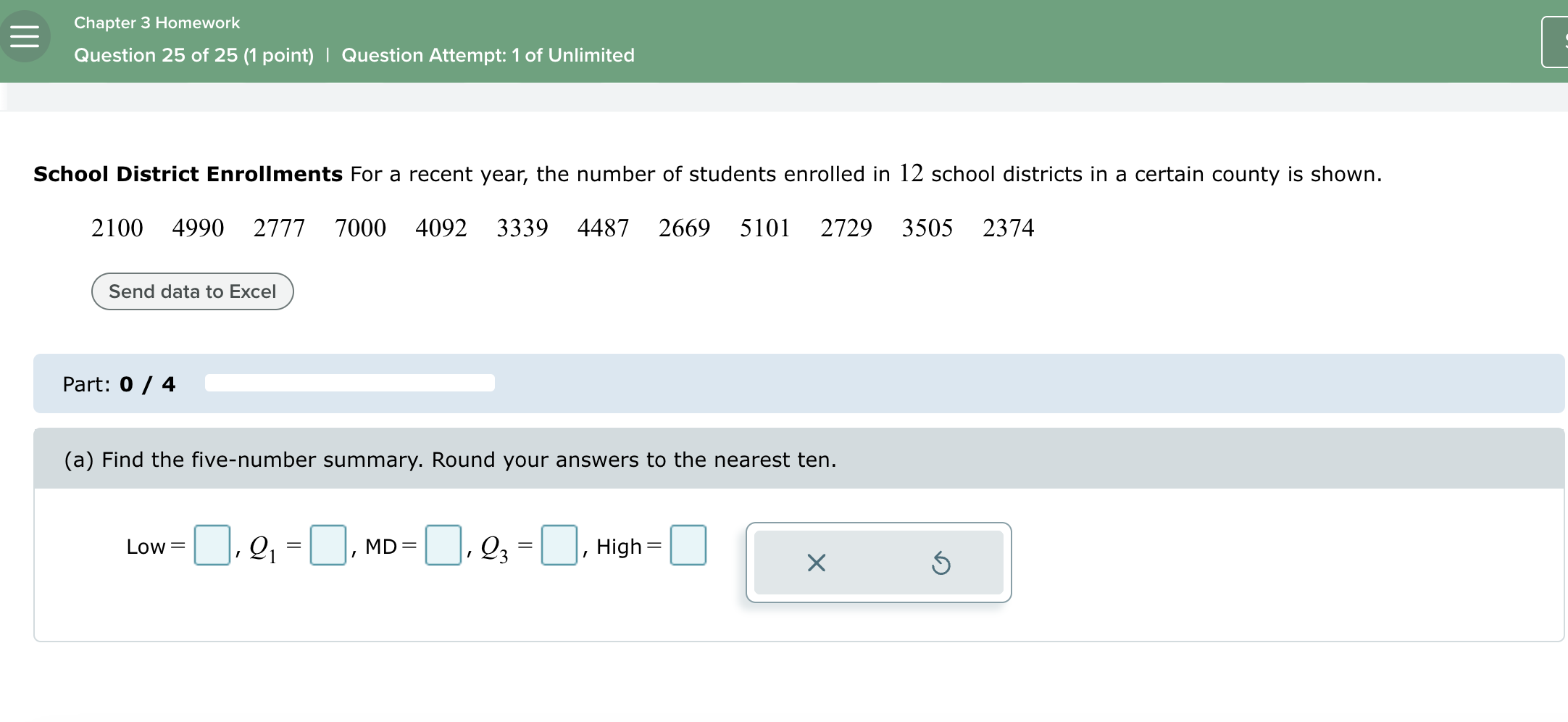This screenshot has width=1568, height=722.
Task: Click the Low answer entry box
Action: coord(211,545)
